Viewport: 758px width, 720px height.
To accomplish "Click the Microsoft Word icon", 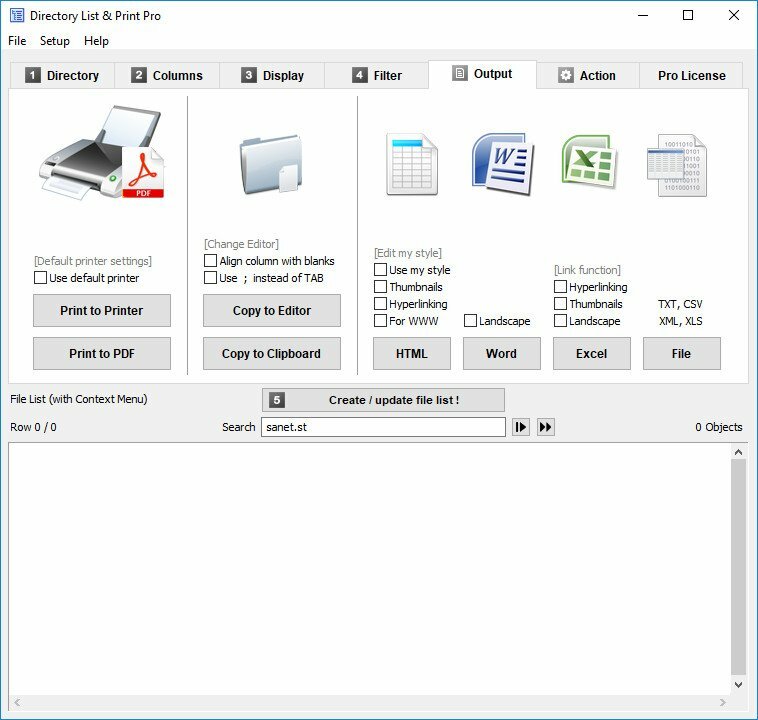I will coord(502,163).
